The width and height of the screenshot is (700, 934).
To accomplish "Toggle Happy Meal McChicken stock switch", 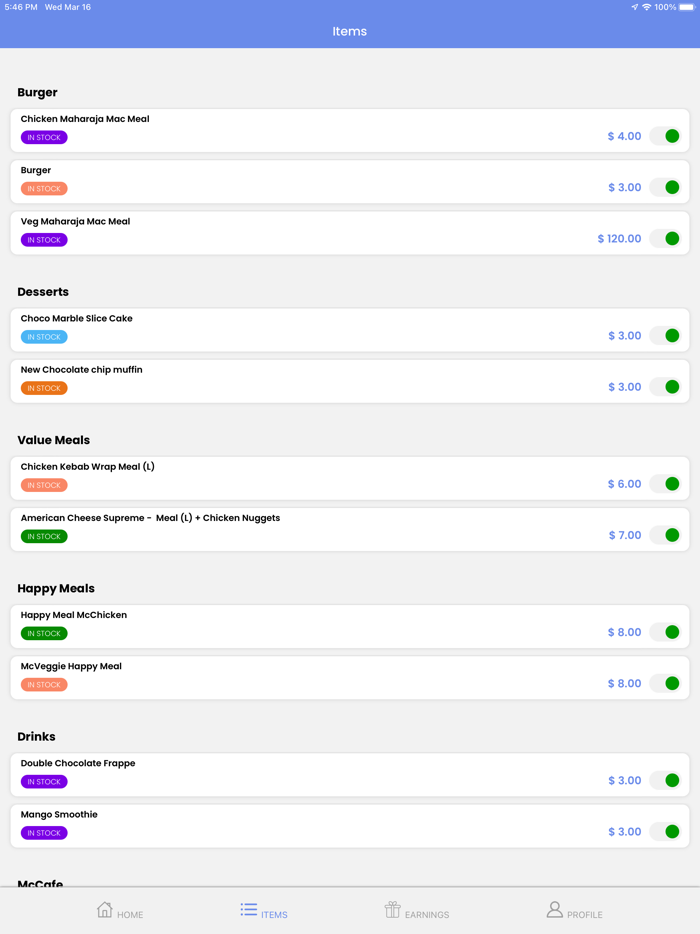I will (665, 632).
